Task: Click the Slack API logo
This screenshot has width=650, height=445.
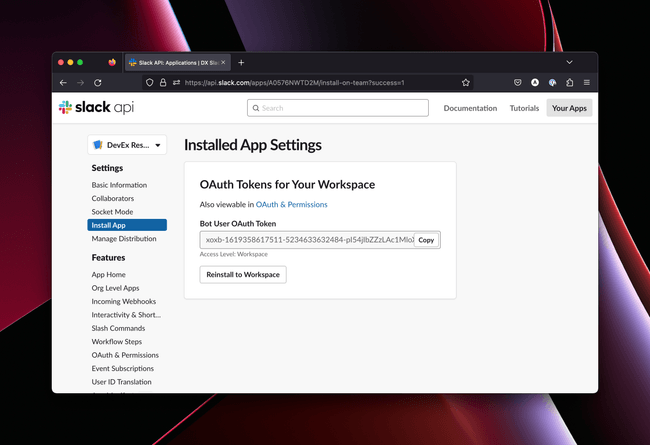Action: coord(96,107)
